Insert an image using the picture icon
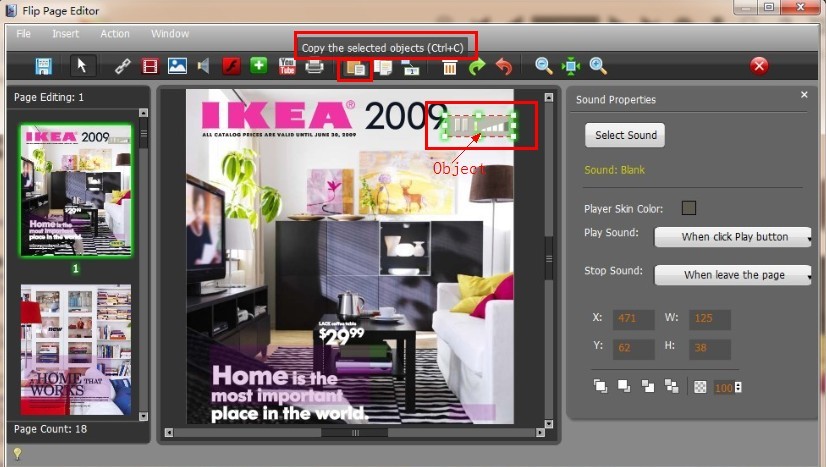The width and height of the screenshot is (826, 467). pos(178,66)
